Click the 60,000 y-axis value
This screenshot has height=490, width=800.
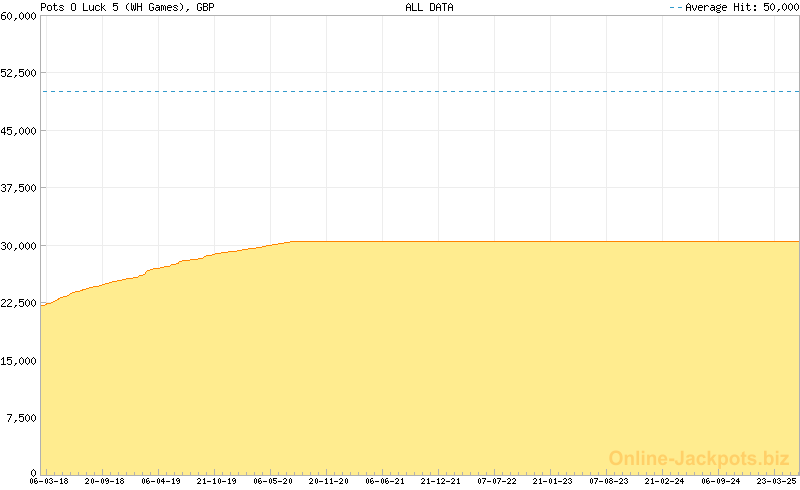19,16
